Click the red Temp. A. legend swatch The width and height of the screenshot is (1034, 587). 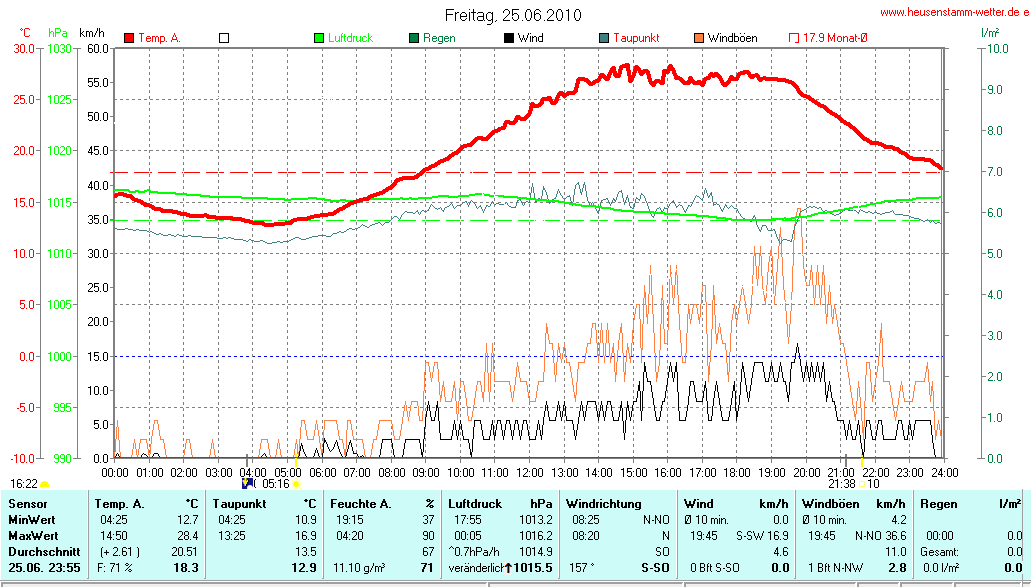tap(129, 38)
